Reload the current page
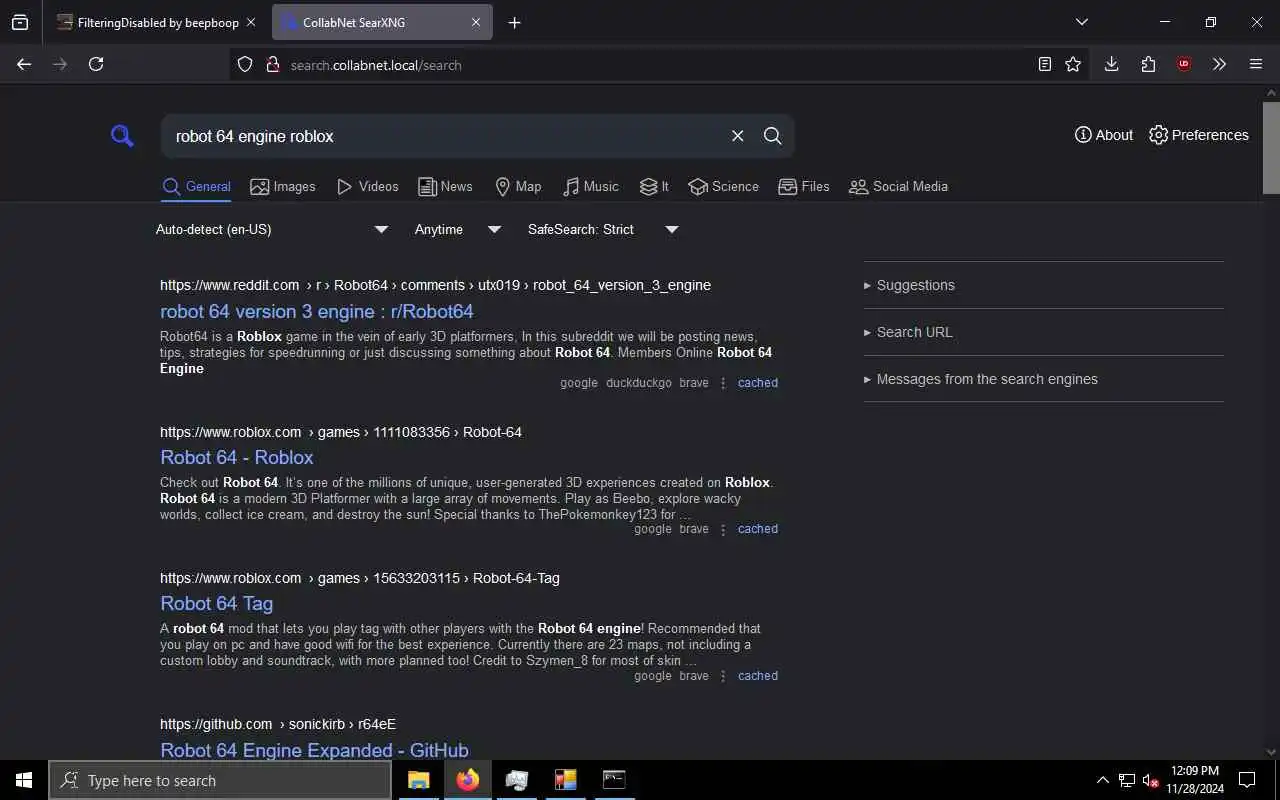Image resolution: width=1280 pixels, height=800 pixels. [x=96, y=64]
